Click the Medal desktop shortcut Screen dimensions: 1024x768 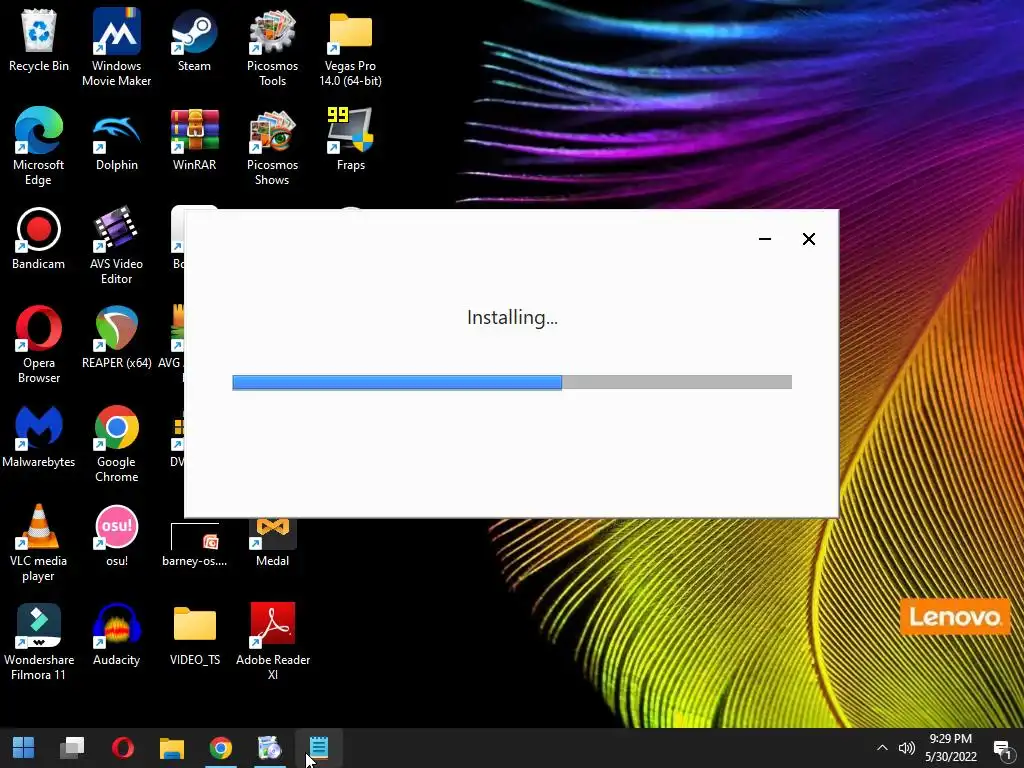click(272, 543)
